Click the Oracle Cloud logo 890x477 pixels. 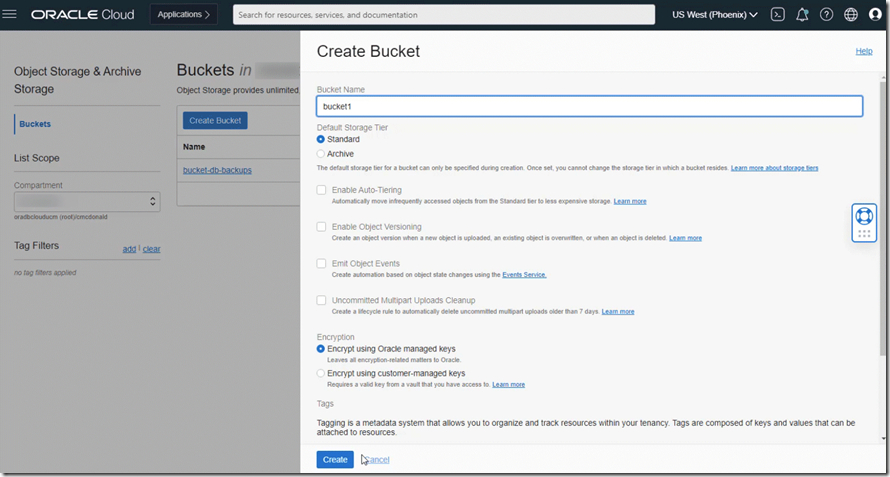85,15
